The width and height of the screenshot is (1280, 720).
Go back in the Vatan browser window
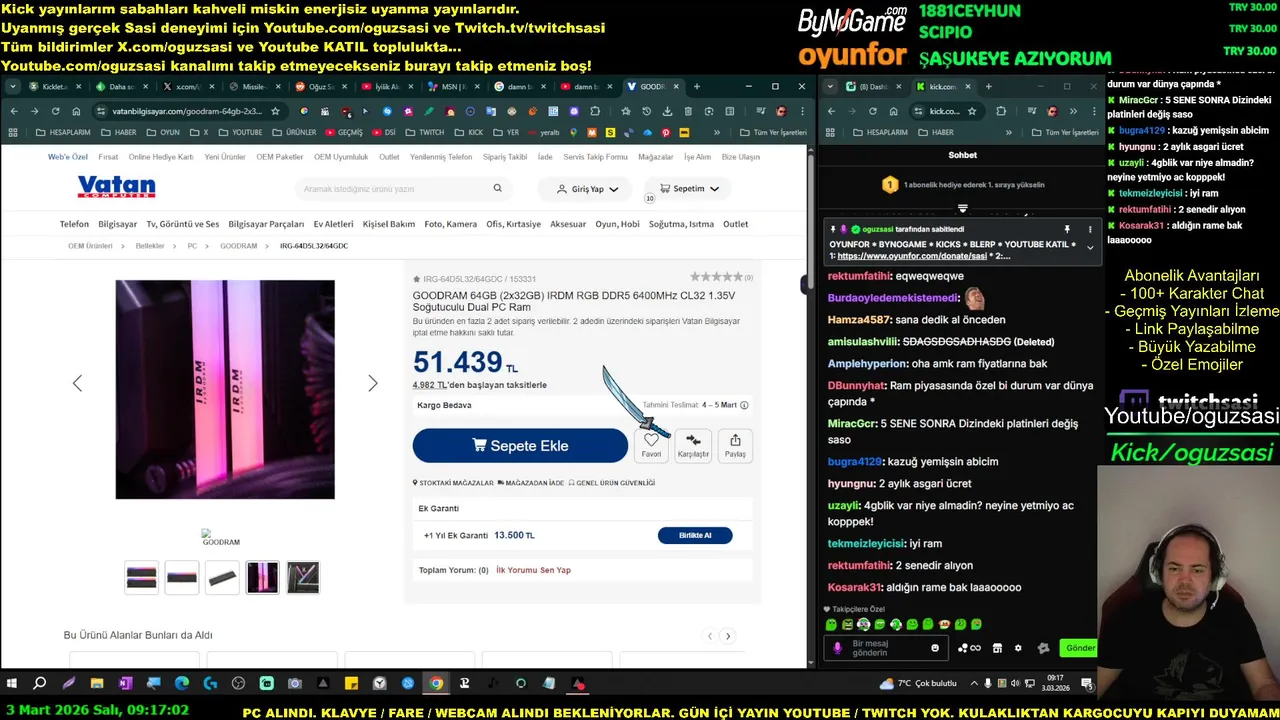coord(14,111)
